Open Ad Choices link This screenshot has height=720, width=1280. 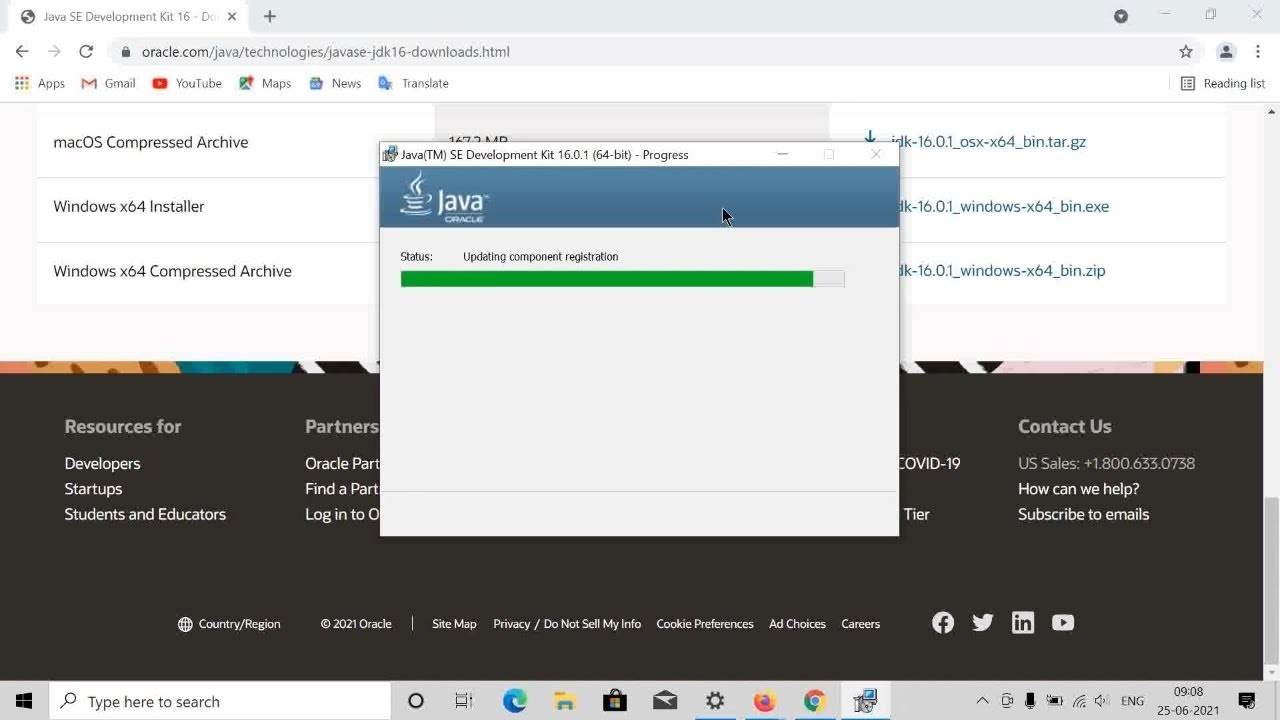pyautogui.click(x=797, y=624)
